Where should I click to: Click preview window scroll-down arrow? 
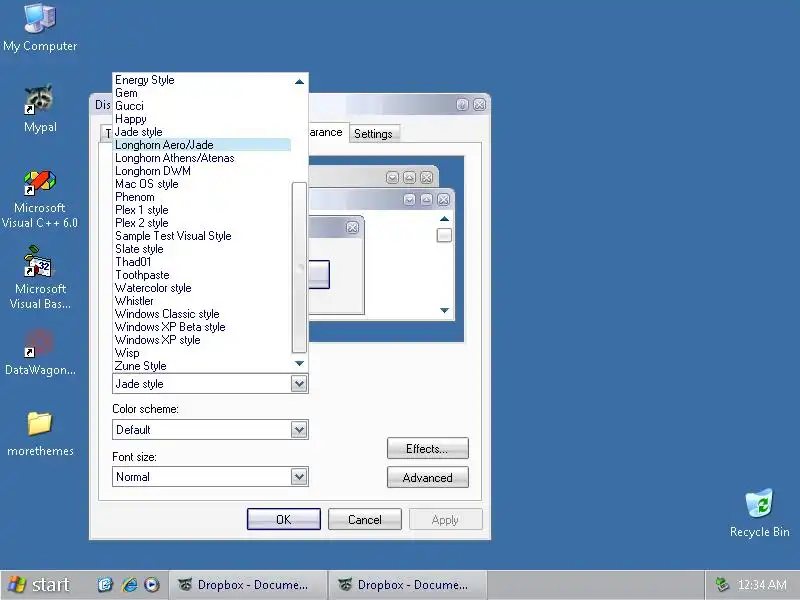point(444,310)
